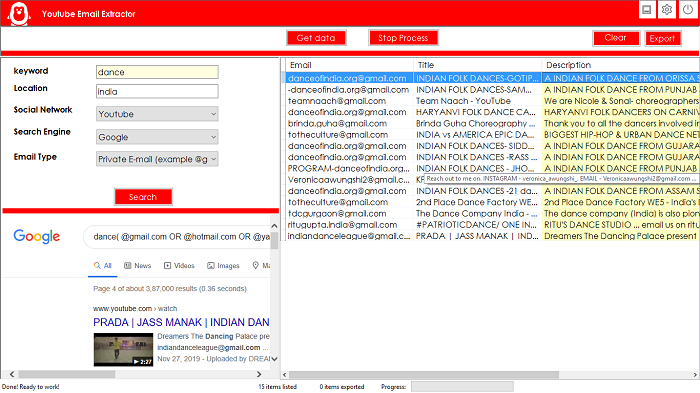Clear the extracted results list

[x=616, y=38]
